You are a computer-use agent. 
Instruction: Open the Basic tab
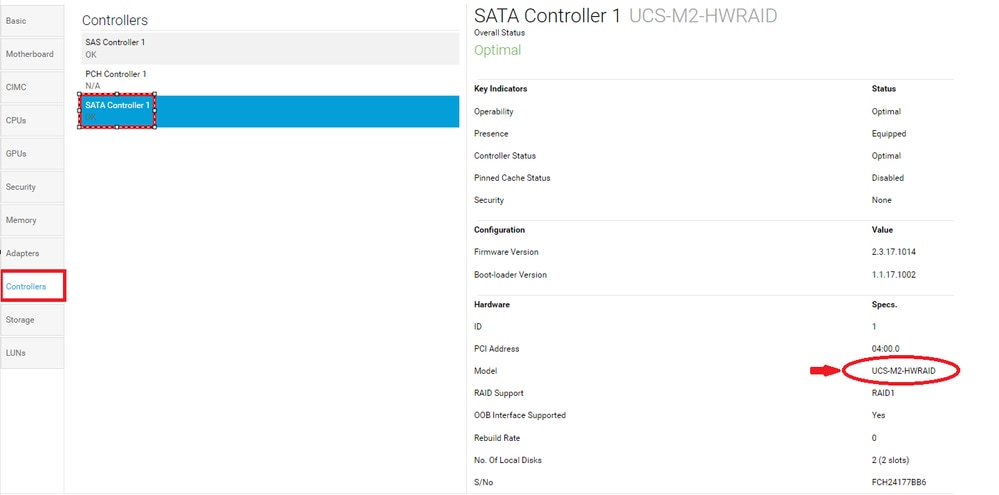tap(30, 20)
